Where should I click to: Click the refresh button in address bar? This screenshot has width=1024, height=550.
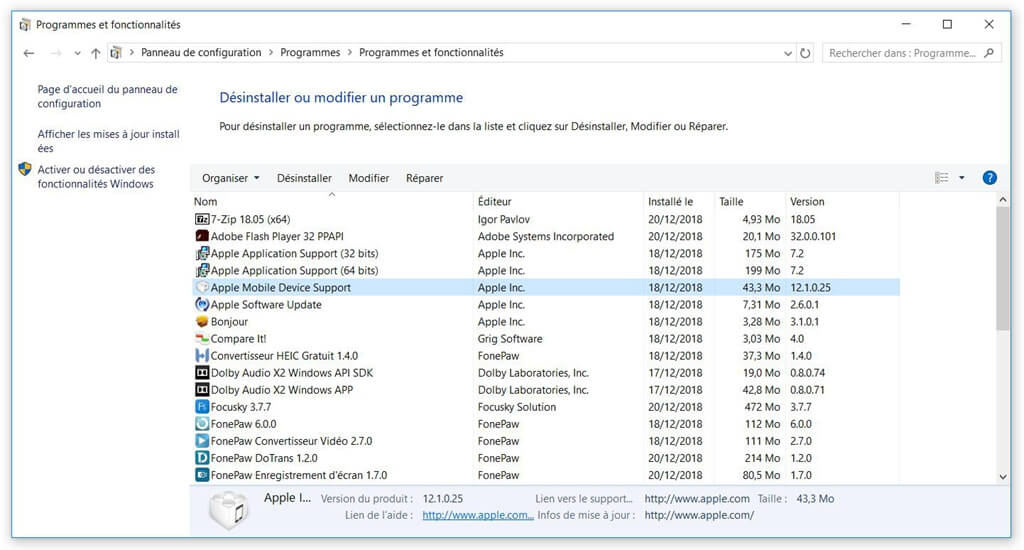coord(805,53)
